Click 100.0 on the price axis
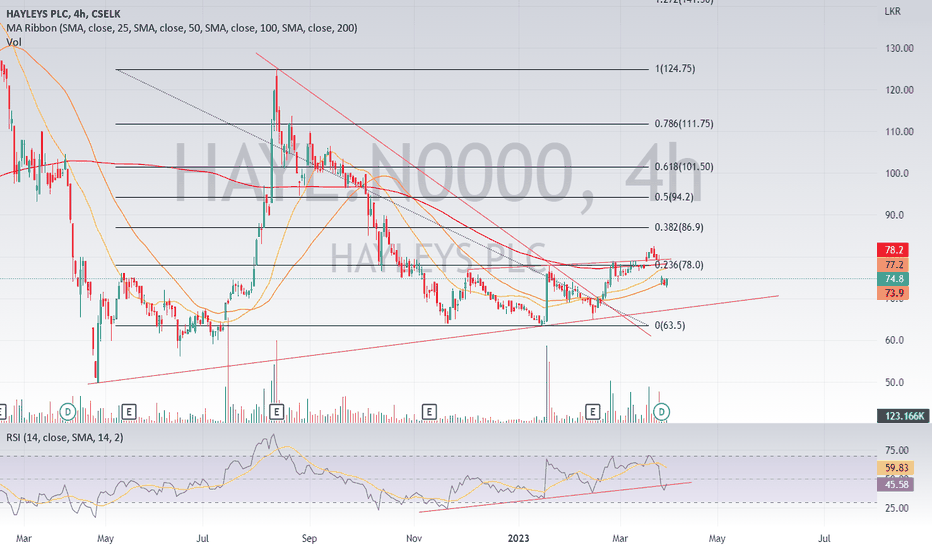Image resolution: width=932 pixels, height=550 pixels. click(x=897, y=174)
